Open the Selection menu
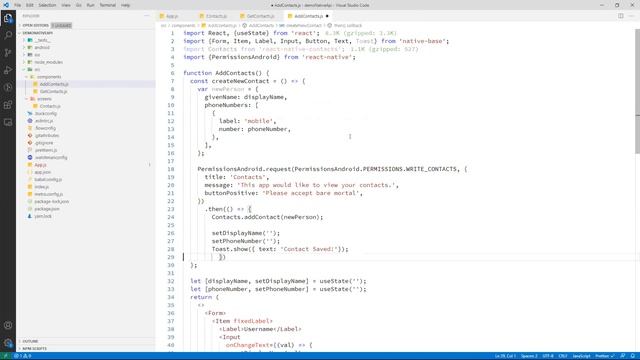 point(47,5)
